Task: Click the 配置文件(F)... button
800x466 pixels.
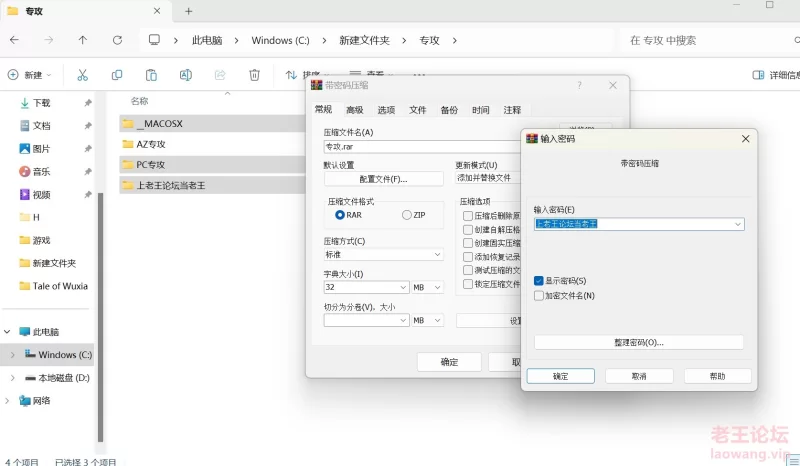Action: point(383,179)
